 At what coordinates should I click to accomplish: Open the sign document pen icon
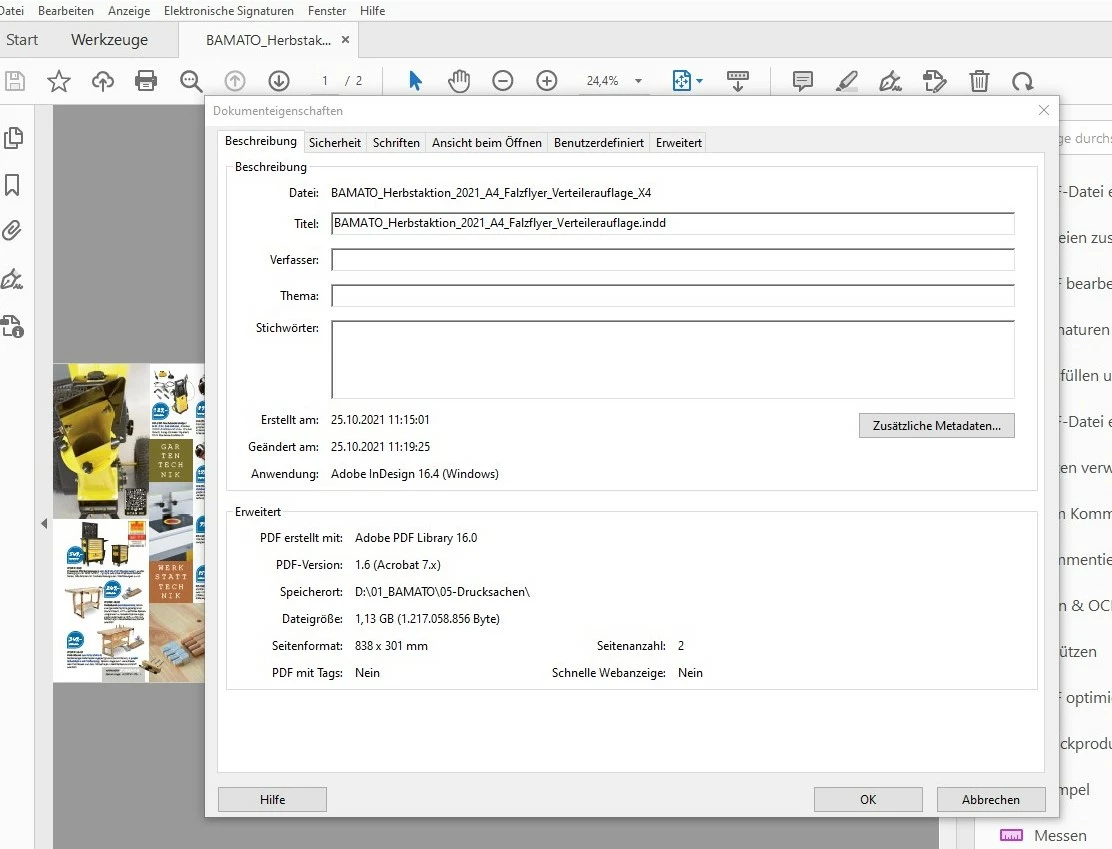[x=891, y=81]
